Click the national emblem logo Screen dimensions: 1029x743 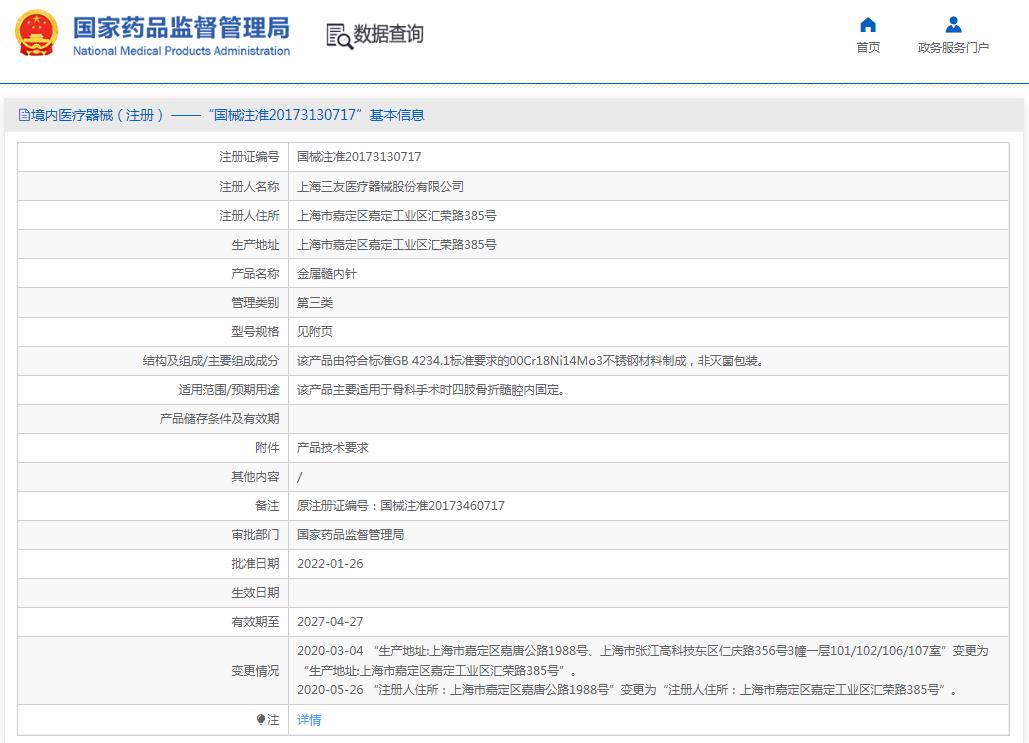(36, 34)
